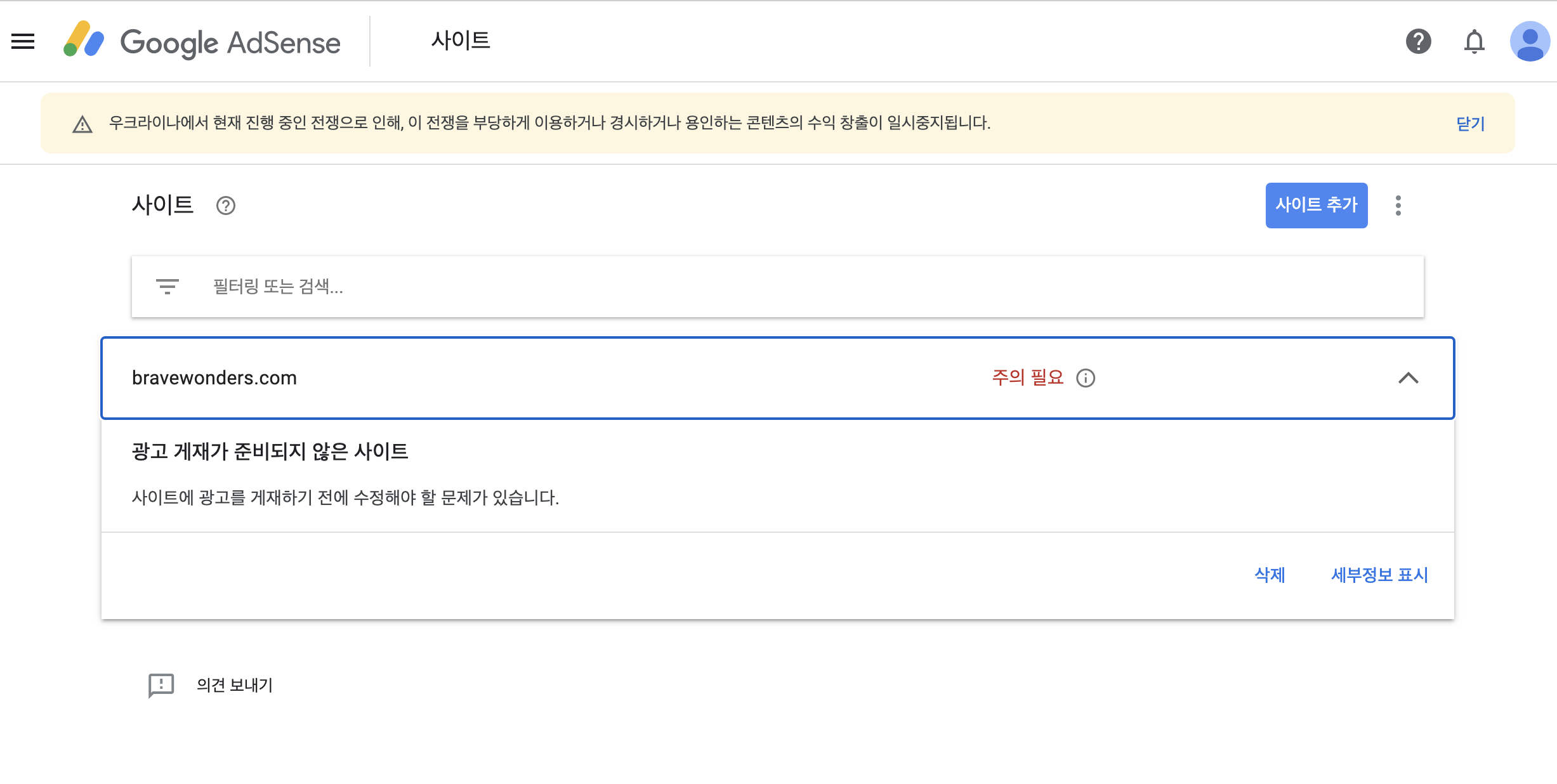The image size is (1557, 784).
Task: Open the three-dot more options menu
Action: pyautogui.click(x=1398, y=206)
